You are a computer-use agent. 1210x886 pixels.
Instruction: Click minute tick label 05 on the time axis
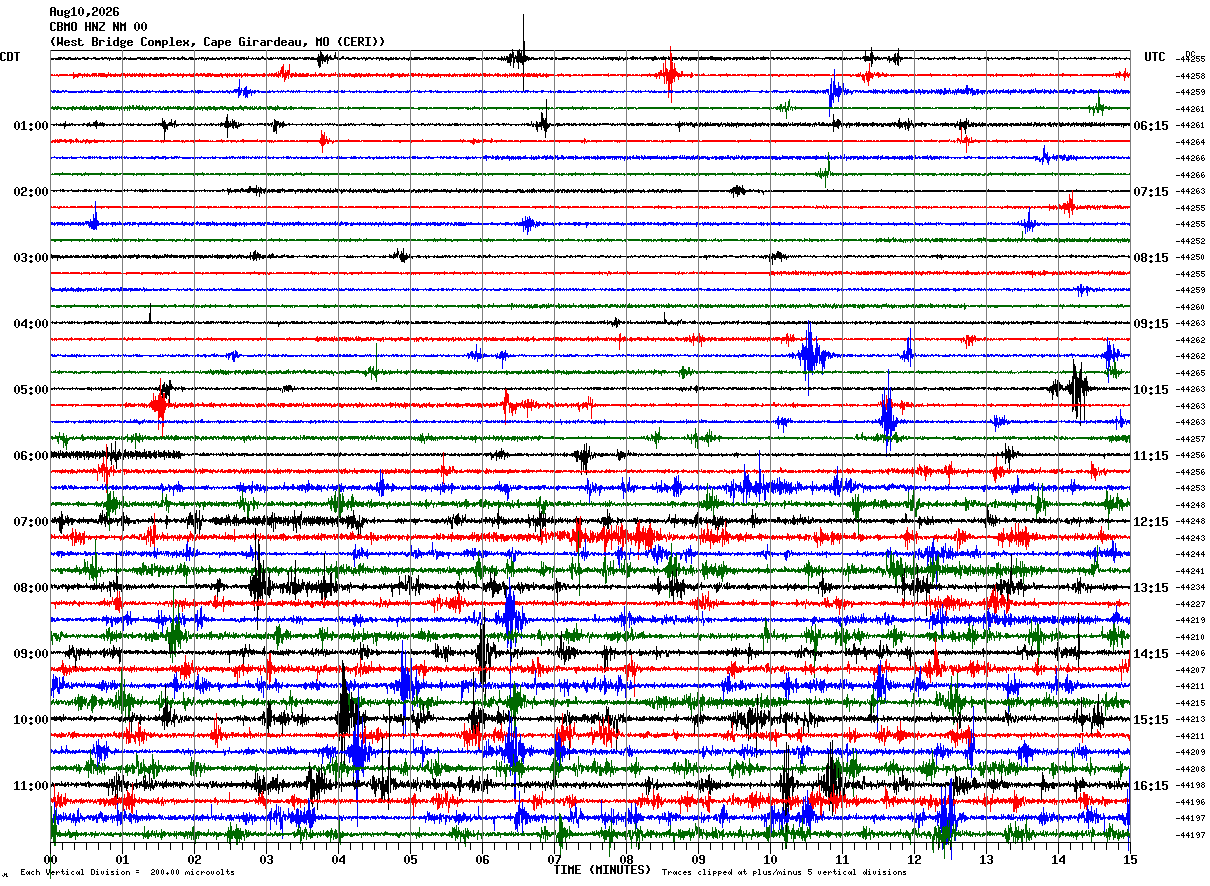click(410, 859)
